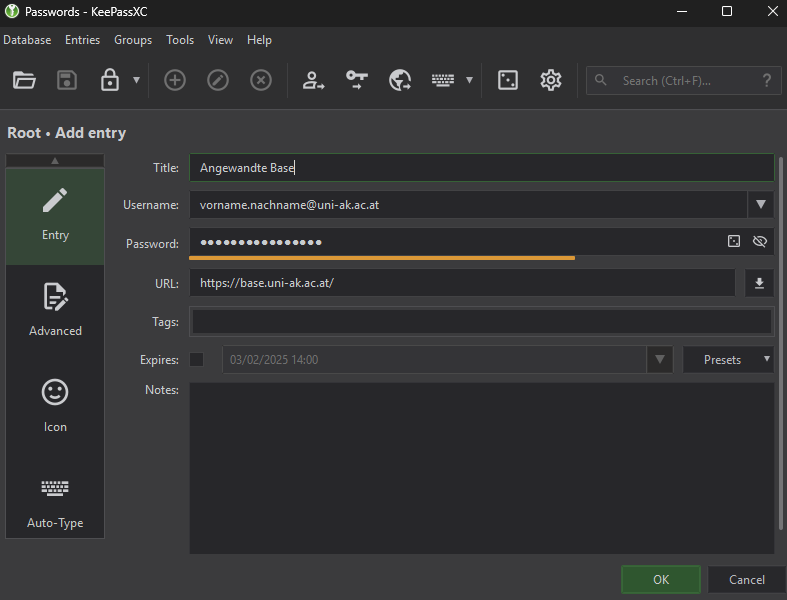Click into the Search (Ctrl+F) field
The image size is (787, 600).
[x=684, y=80]
